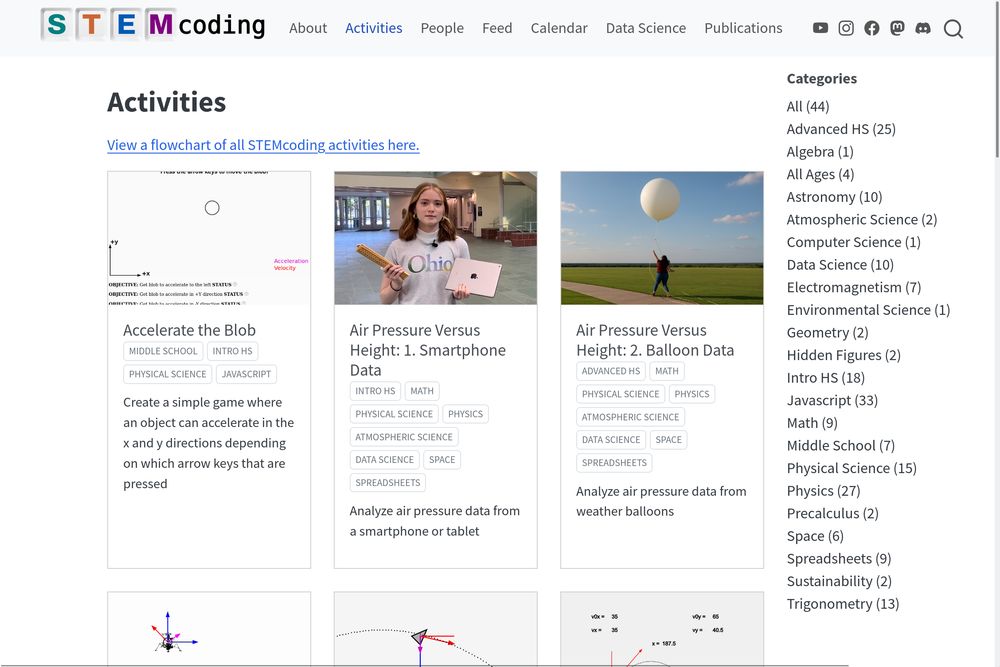Click the page vertical scrollbar
Screen dimensions: 1000x667
(x=997, y=79)
